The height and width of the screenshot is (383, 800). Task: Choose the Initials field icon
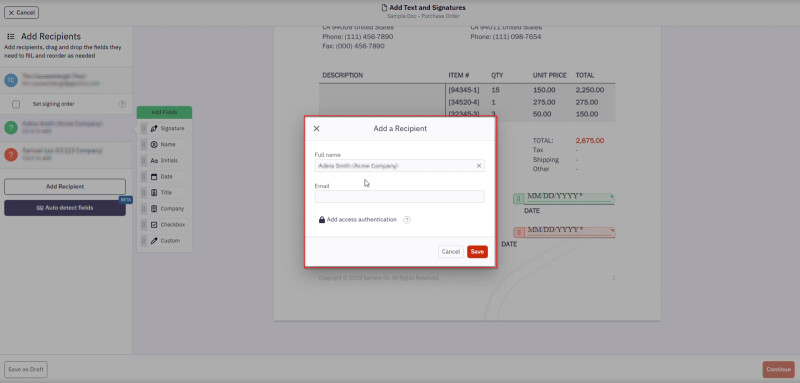pyautogui.click(x=154, y=161)
